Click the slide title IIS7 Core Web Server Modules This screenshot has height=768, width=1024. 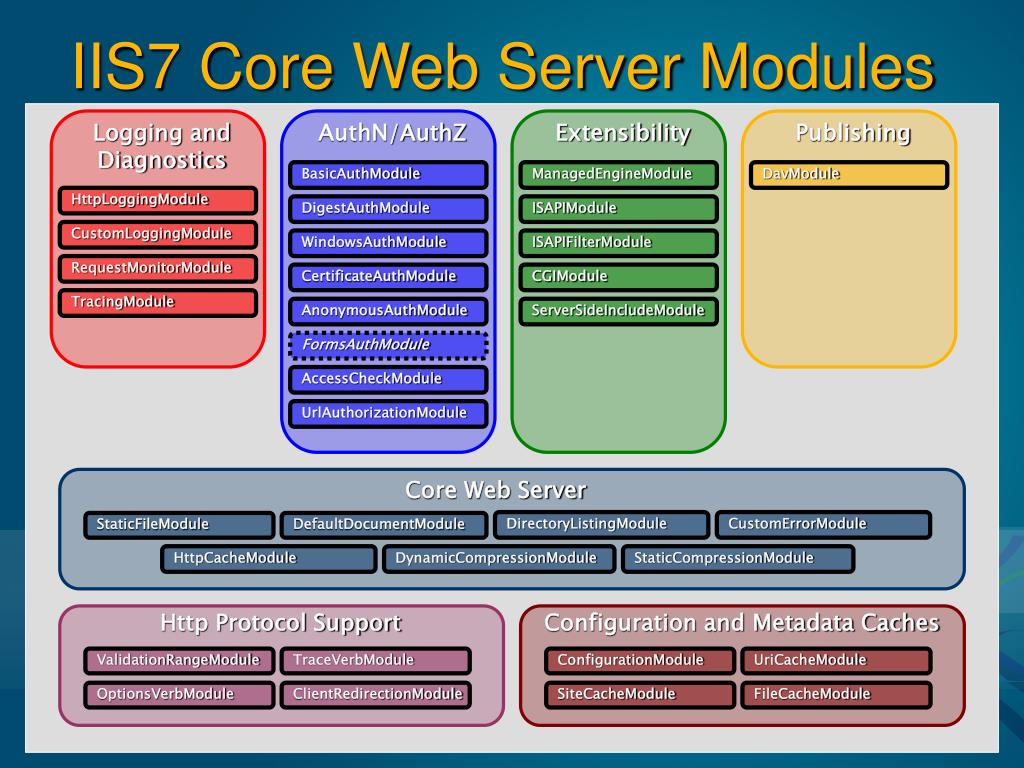(503, 64)
